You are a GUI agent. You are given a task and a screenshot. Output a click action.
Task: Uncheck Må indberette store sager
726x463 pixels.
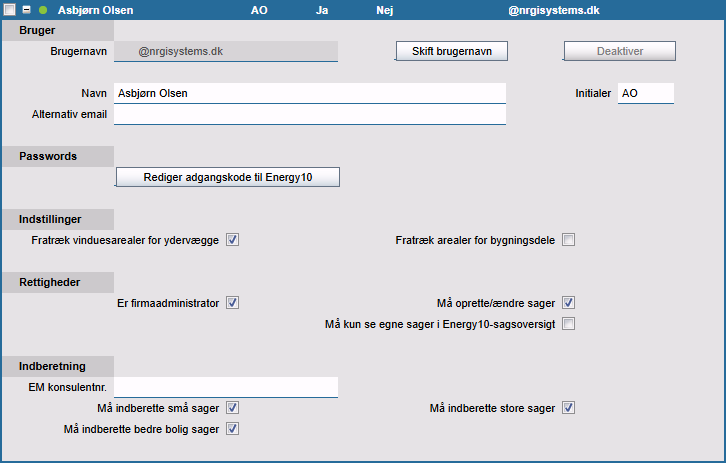pyautogui.click(x=568, y=408)
